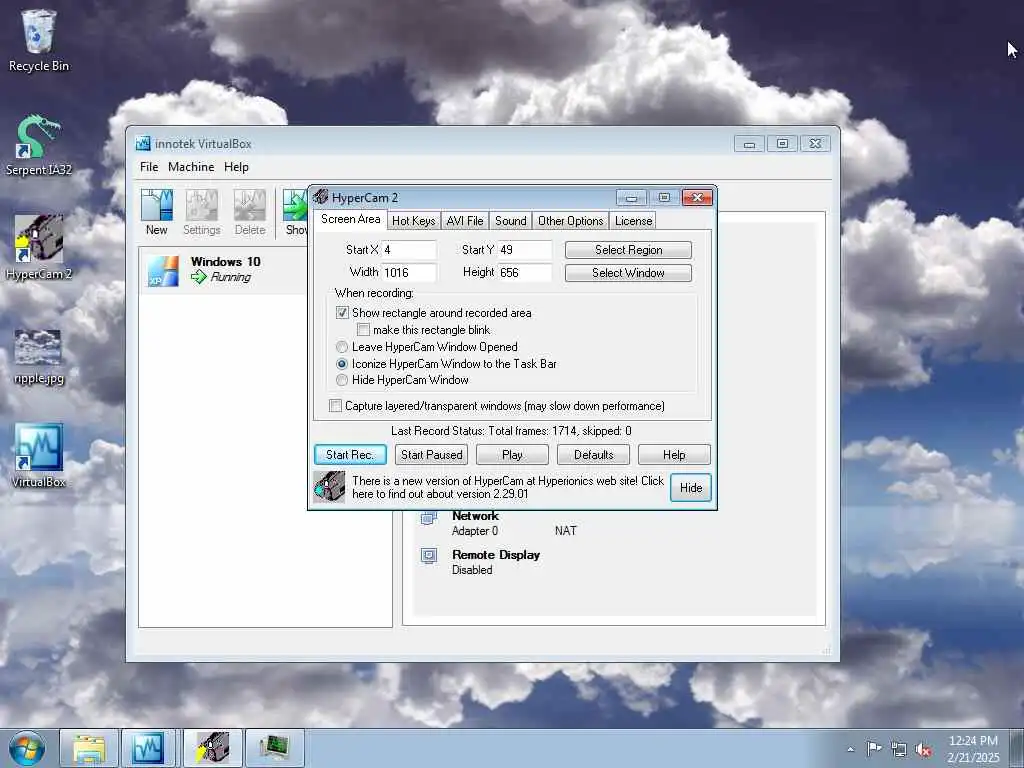Click the Select Region button
This screenshot has height=768, width=1024.
click(628, 249)
